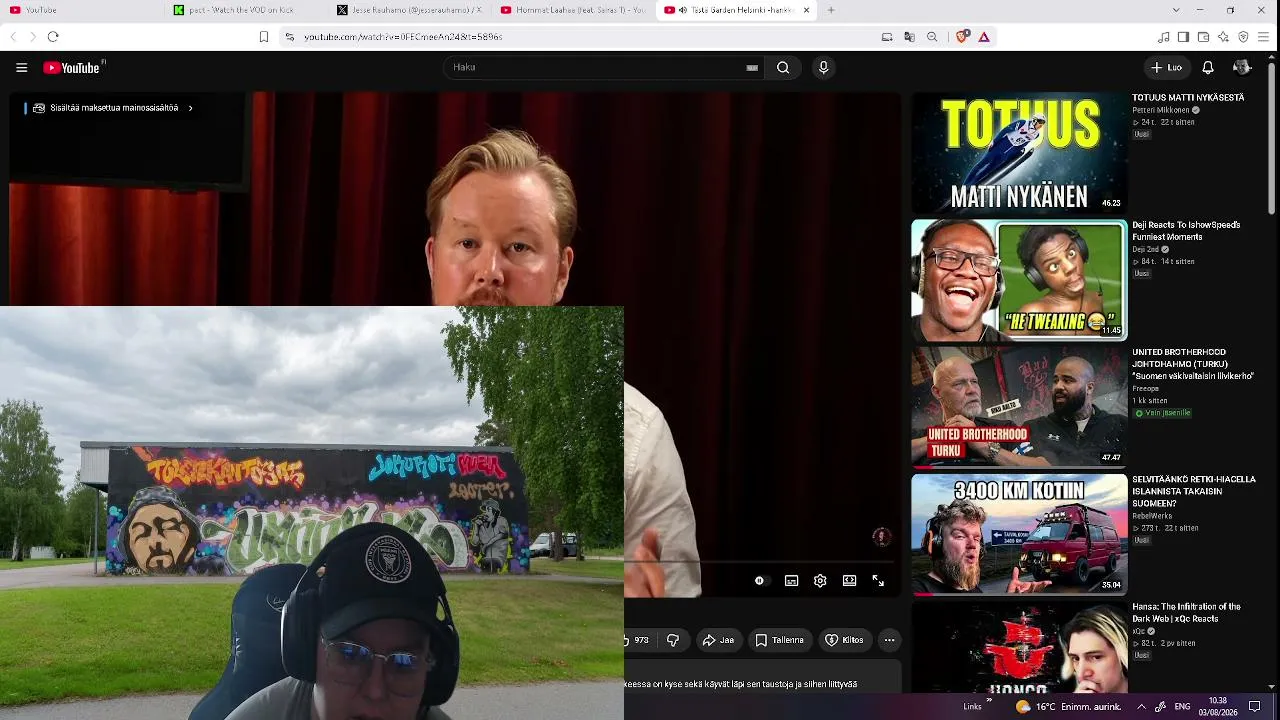Open United Brotherhood Turku video thumbnail
This screenshot has height=720, width=1280.
pyautogui.click(x=1019, y=407)
